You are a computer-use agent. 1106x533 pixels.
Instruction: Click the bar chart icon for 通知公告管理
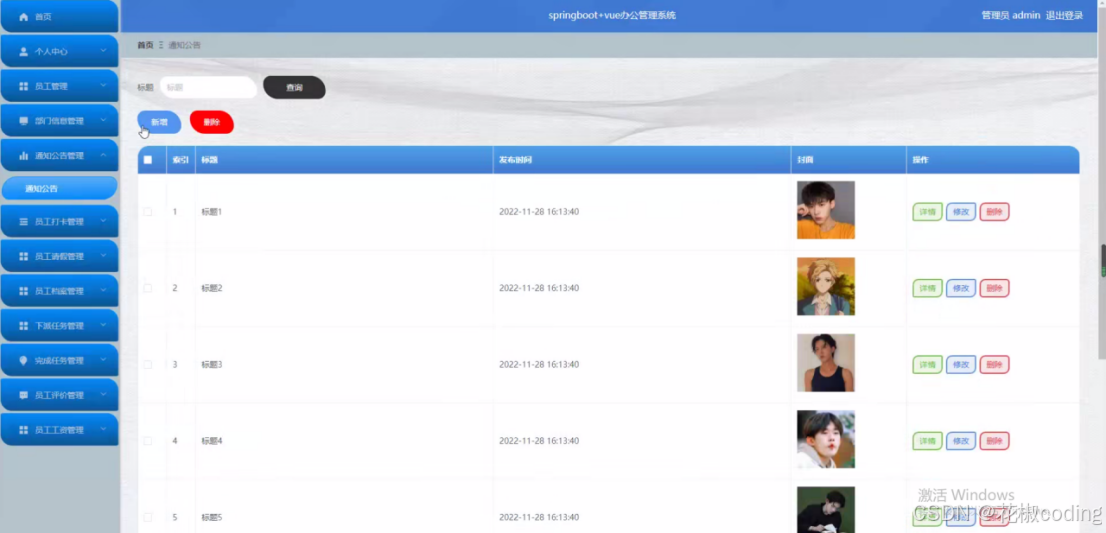coord(23,156)
